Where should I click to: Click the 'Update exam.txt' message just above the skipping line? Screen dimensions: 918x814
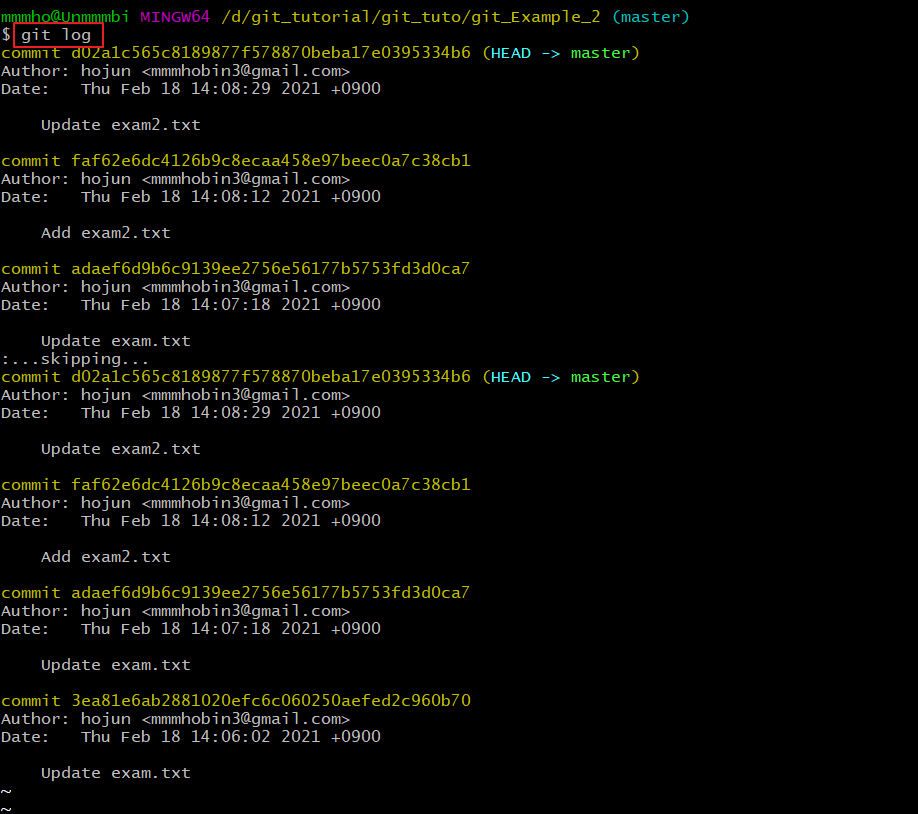coord(116,341)
